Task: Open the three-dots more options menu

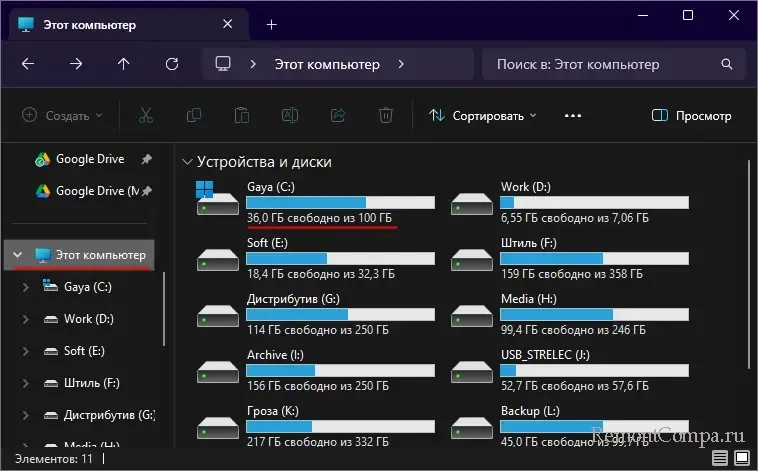Action: coord(573,115)
